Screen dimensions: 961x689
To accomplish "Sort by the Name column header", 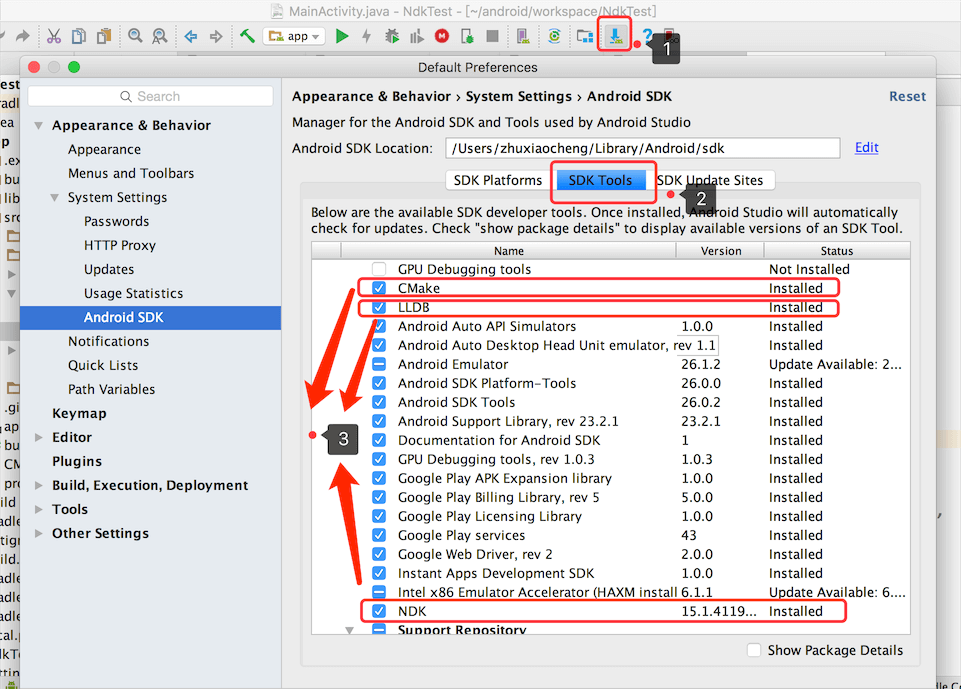I will click(x=509, y=251).
